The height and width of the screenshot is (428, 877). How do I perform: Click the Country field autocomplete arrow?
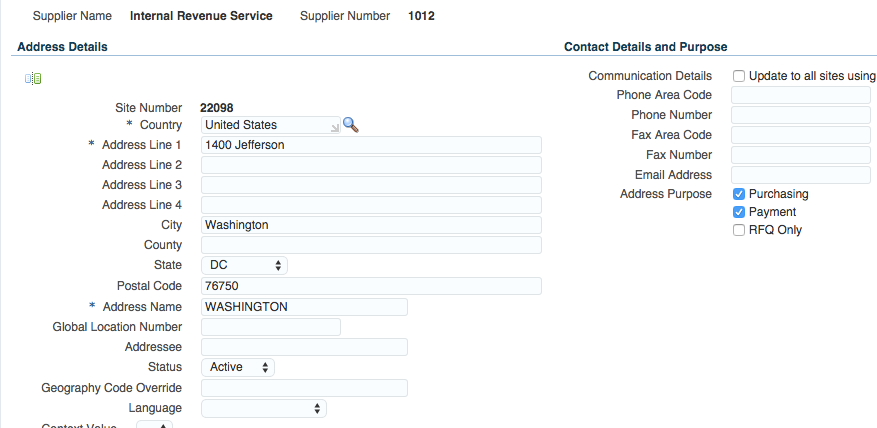[334, 128]
